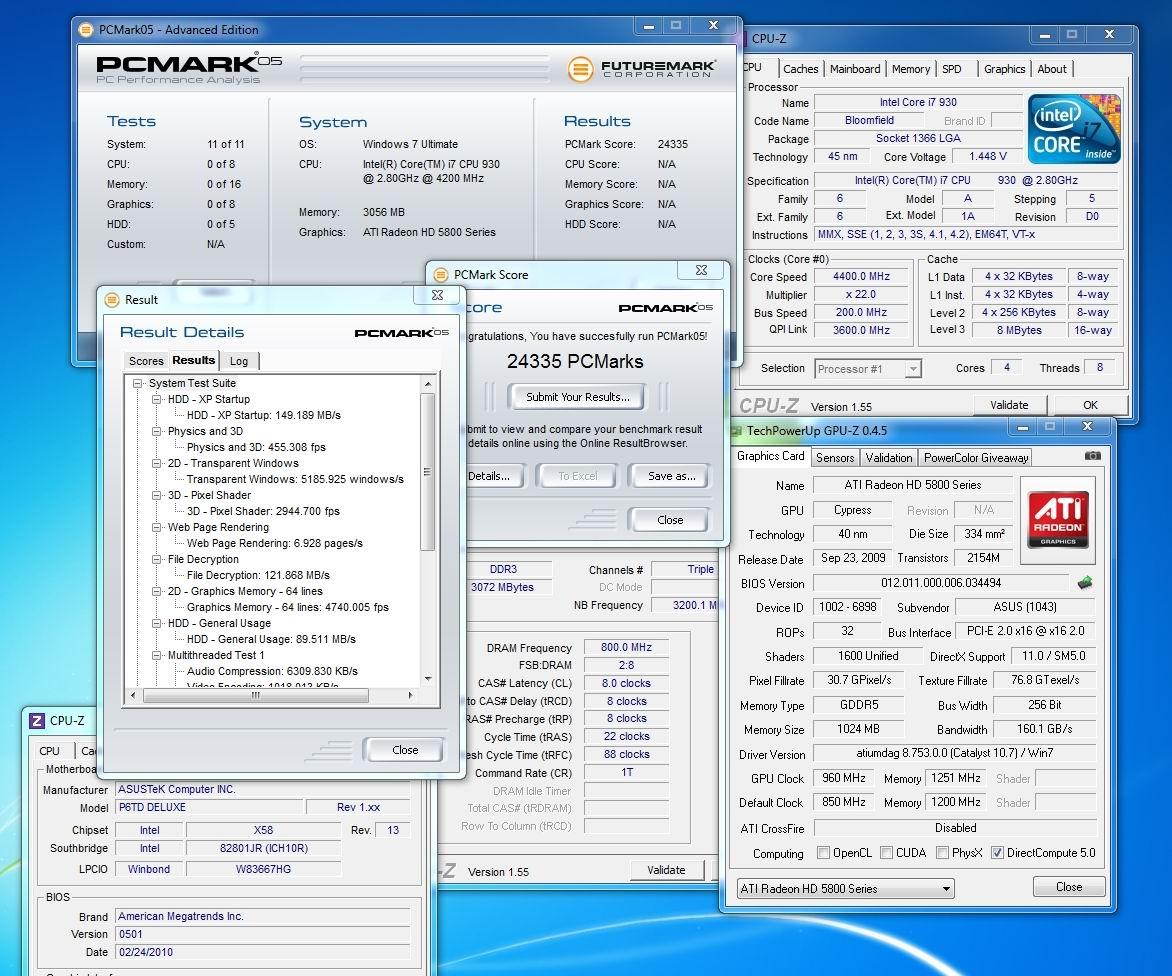
Task: Click the PCMark Score dialog title icon
Action: pos(440,274)
